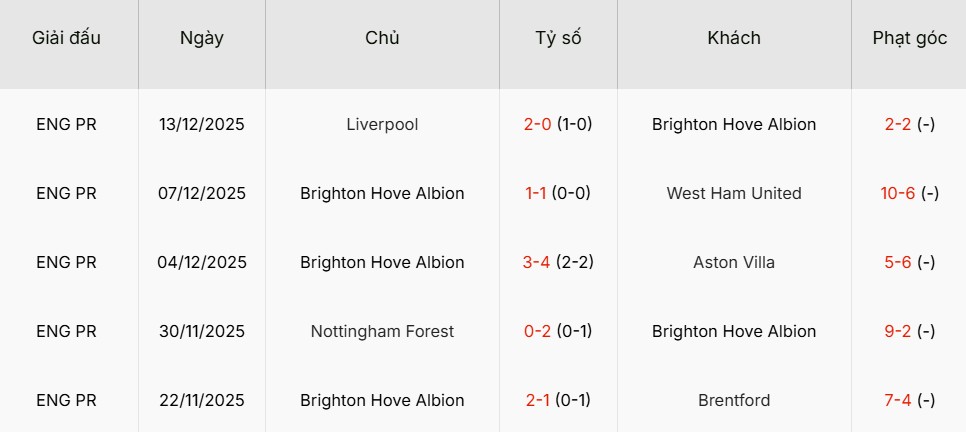Click the Aston Villa team name
Screen dimensions: 966x432
pos(734,263)
